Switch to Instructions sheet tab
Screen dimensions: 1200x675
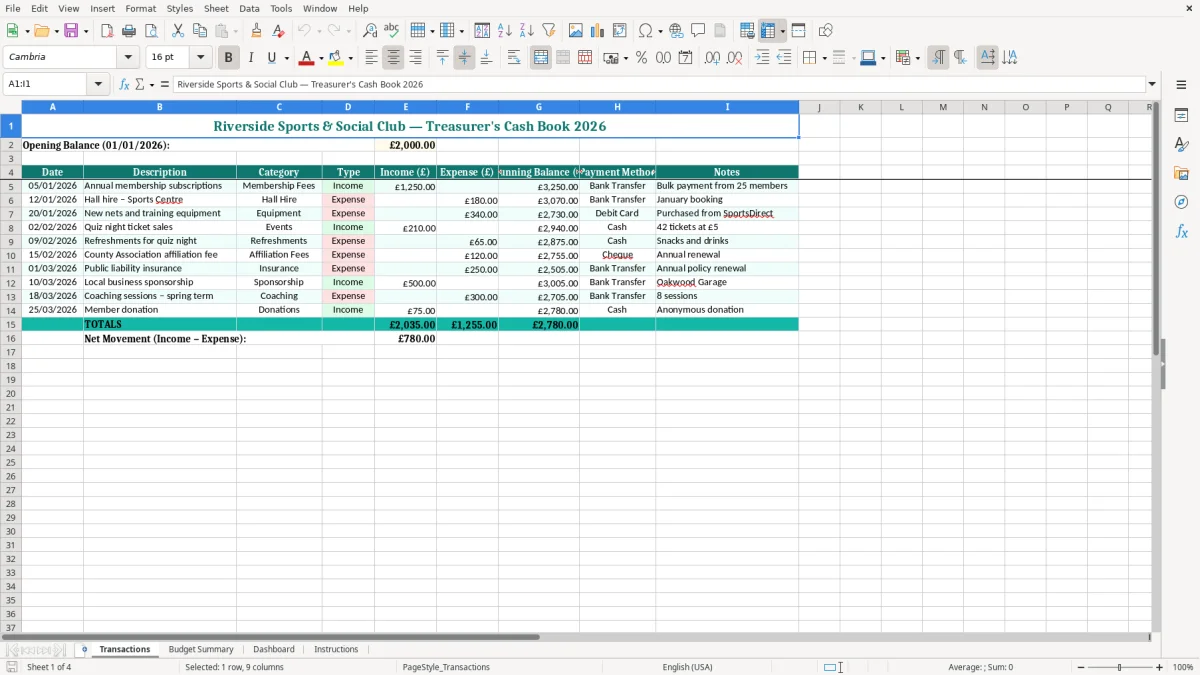tap(336, 649)
